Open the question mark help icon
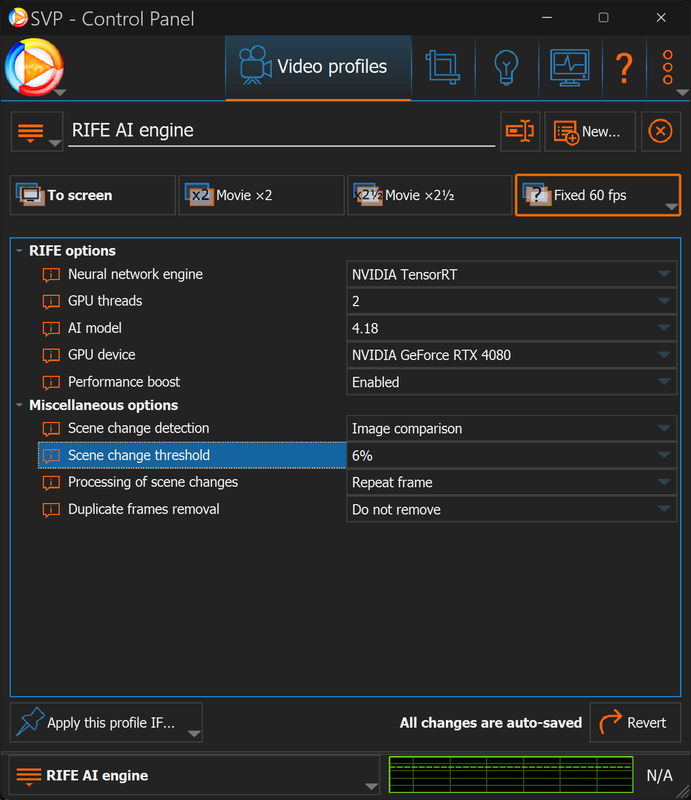Screen dimensions: 691x800 (x=624, y=67)
